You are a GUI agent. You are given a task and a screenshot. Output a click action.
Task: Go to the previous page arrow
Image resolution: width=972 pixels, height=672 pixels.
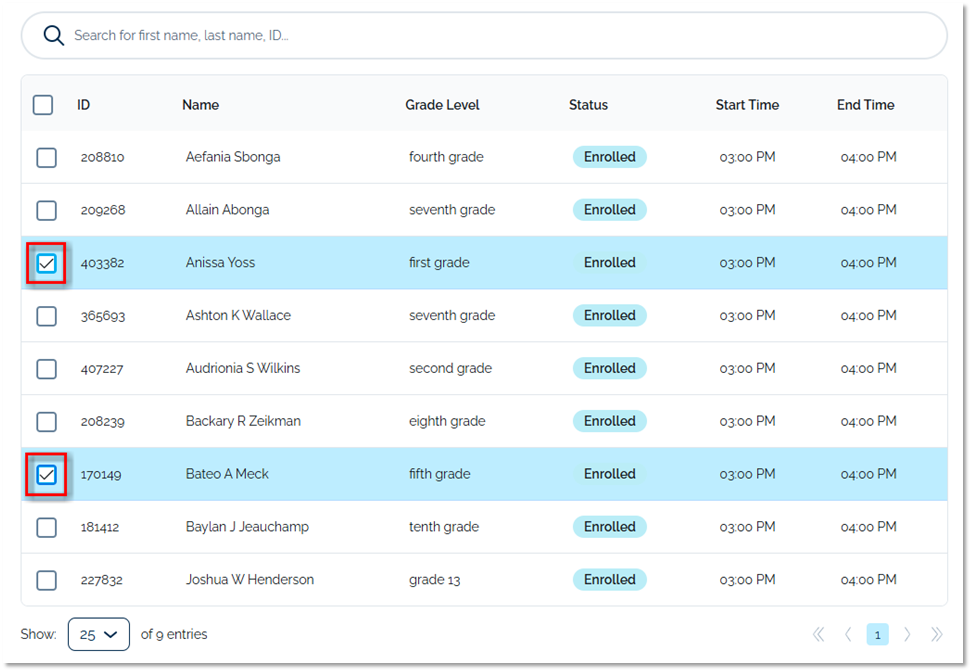coord(848,634)
